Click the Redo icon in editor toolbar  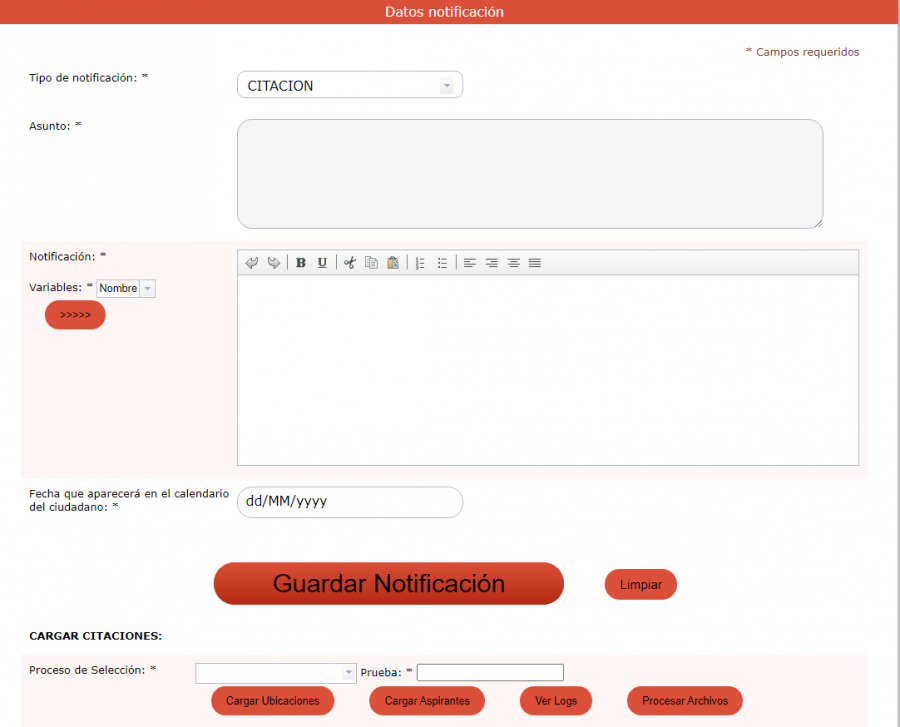[x=273, y=263]
